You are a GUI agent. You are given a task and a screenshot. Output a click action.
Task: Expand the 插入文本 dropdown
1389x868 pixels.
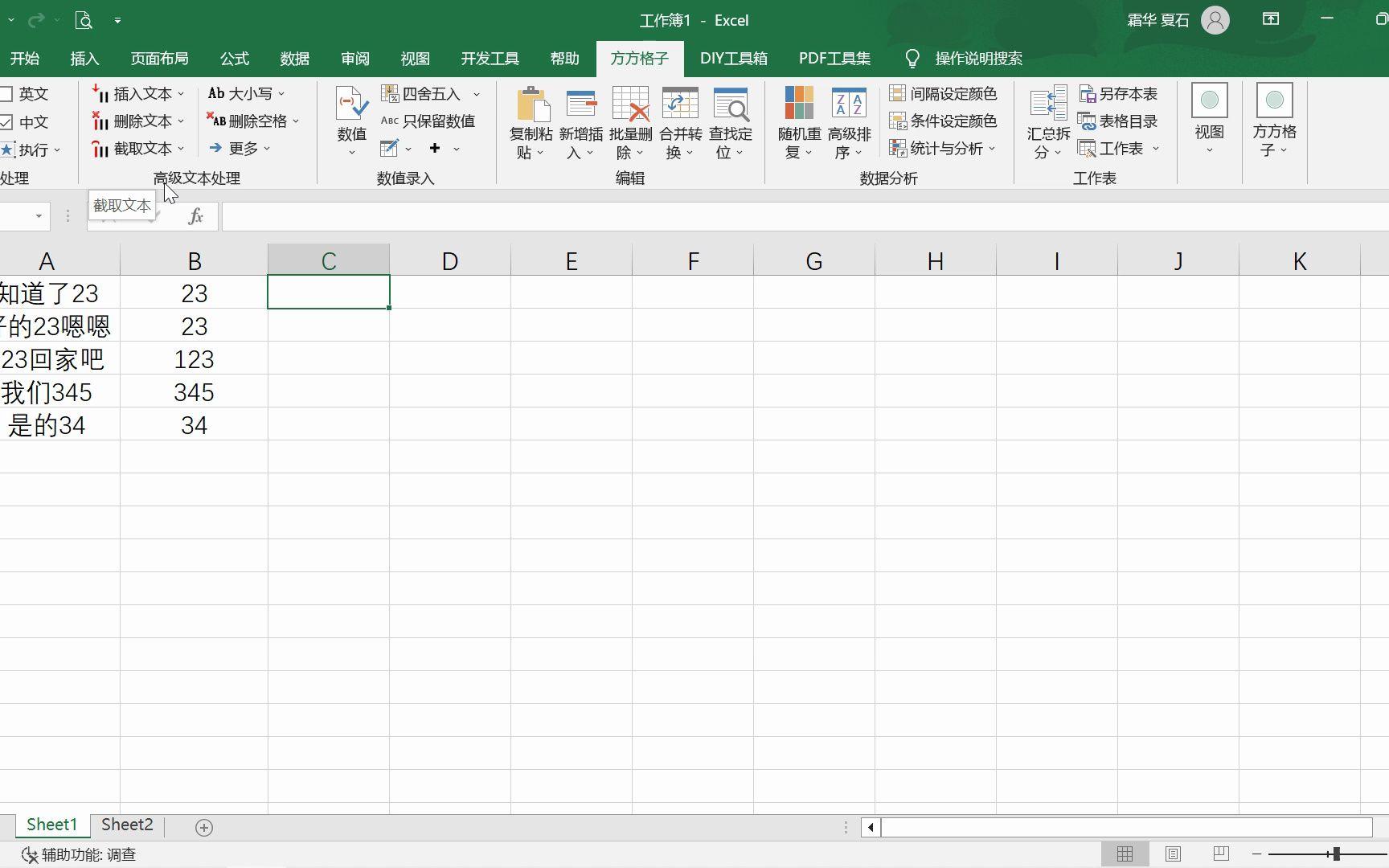[x=181, y=95]
